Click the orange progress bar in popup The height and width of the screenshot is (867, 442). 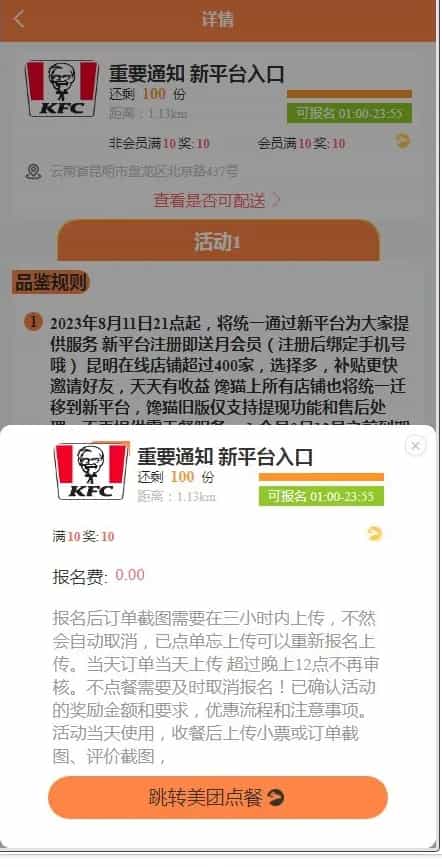pos(321,477)
